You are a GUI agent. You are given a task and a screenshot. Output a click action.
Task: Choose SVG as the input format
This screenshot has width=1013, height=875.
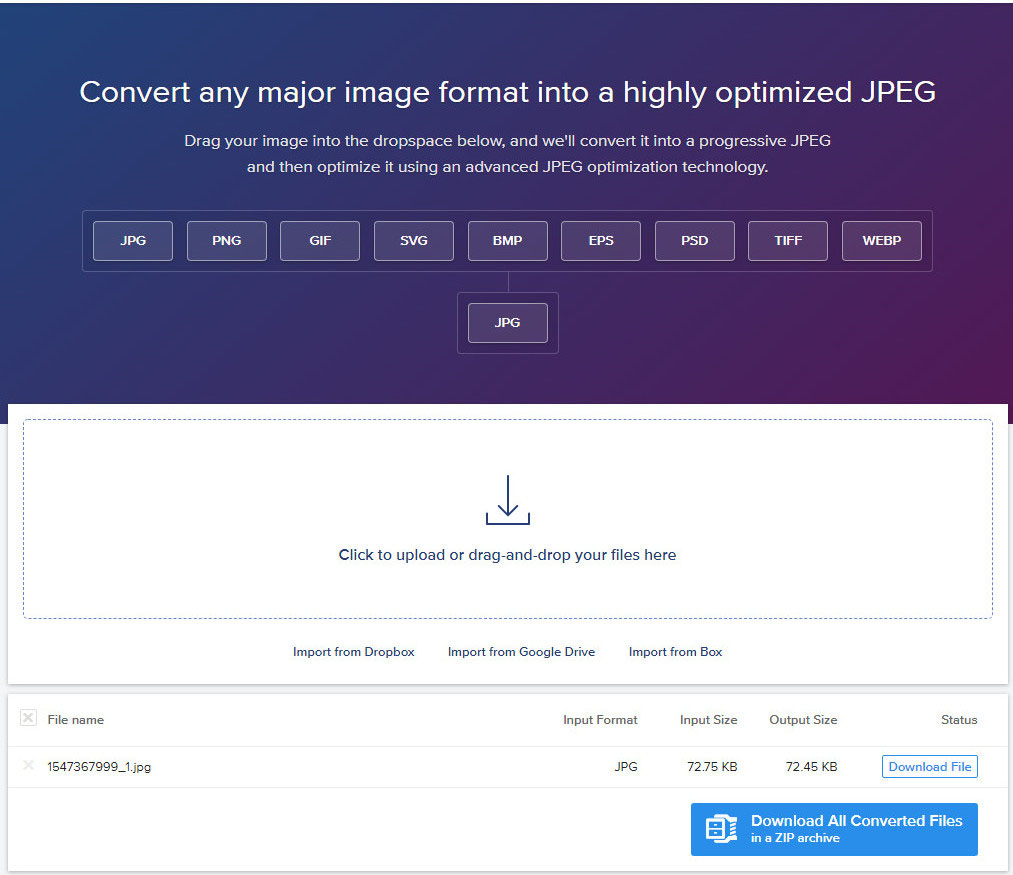pos(413,241)
